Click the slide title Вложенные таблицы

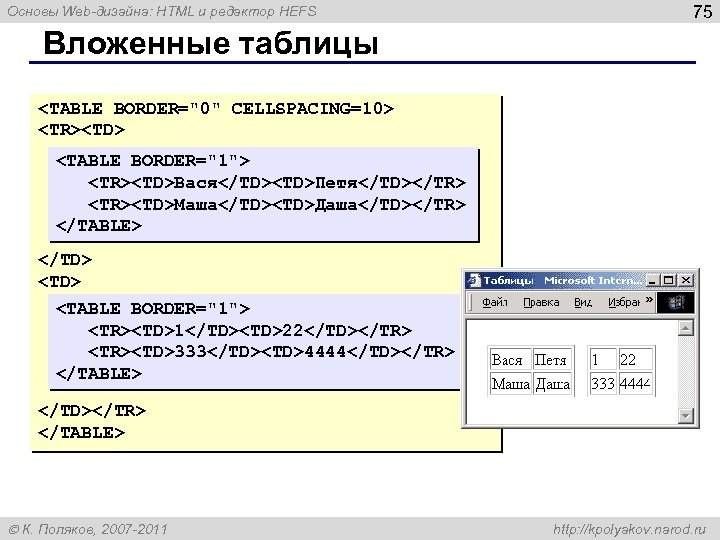coord(211,43)
